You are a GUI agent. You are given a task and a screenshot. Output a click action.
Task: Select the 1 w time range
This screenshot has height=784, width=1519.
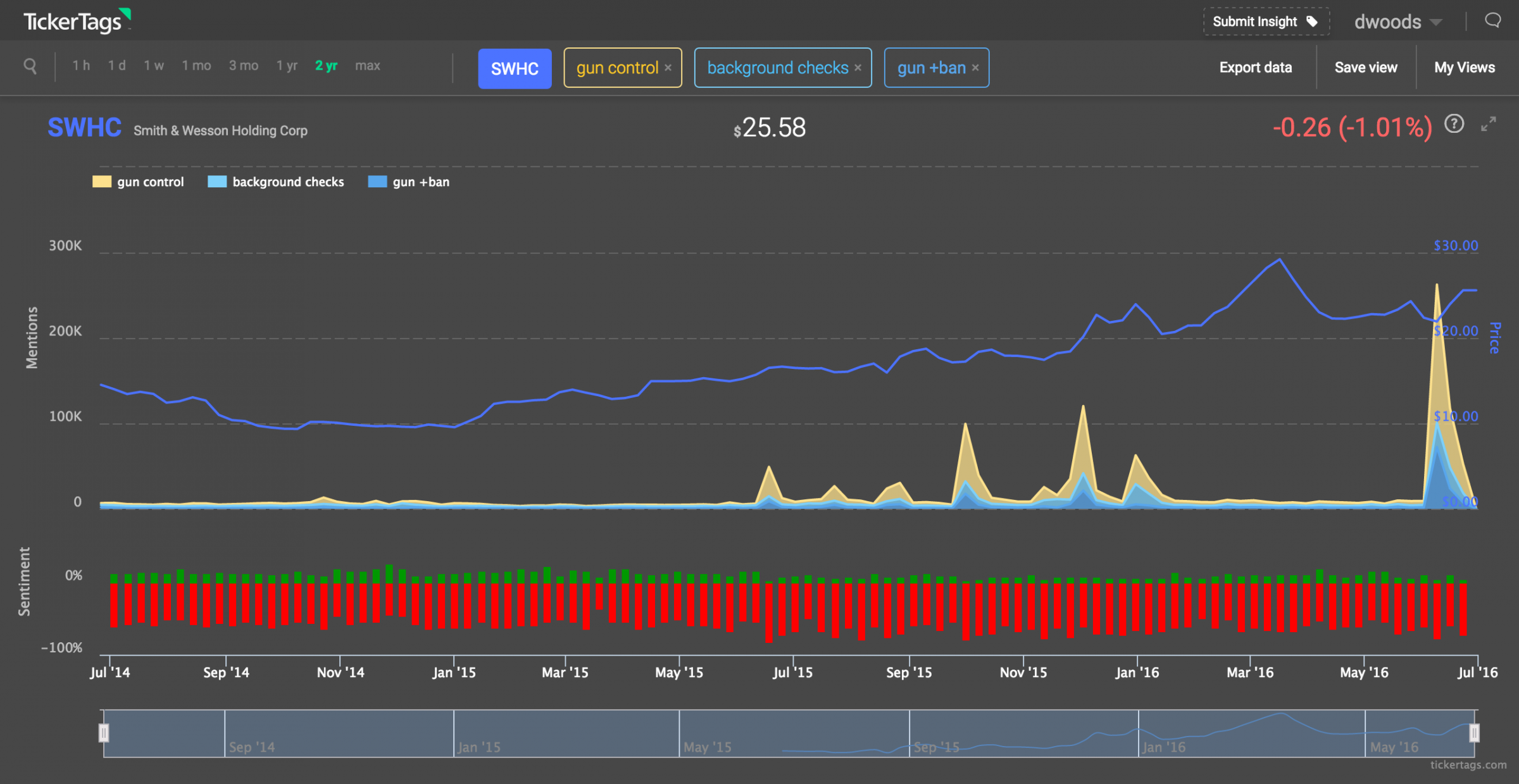pos(154,66)
